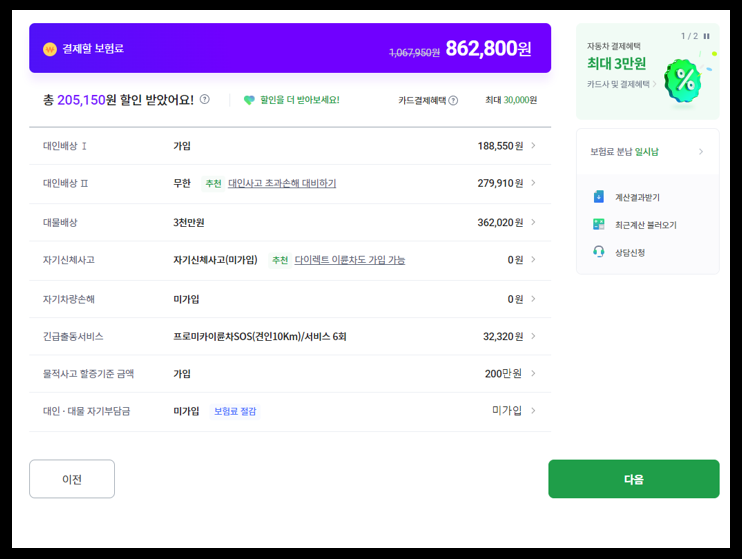This screenshot has width=742, height=559.
Task: Click the 32,320원 amount
Action: [503, 337]
